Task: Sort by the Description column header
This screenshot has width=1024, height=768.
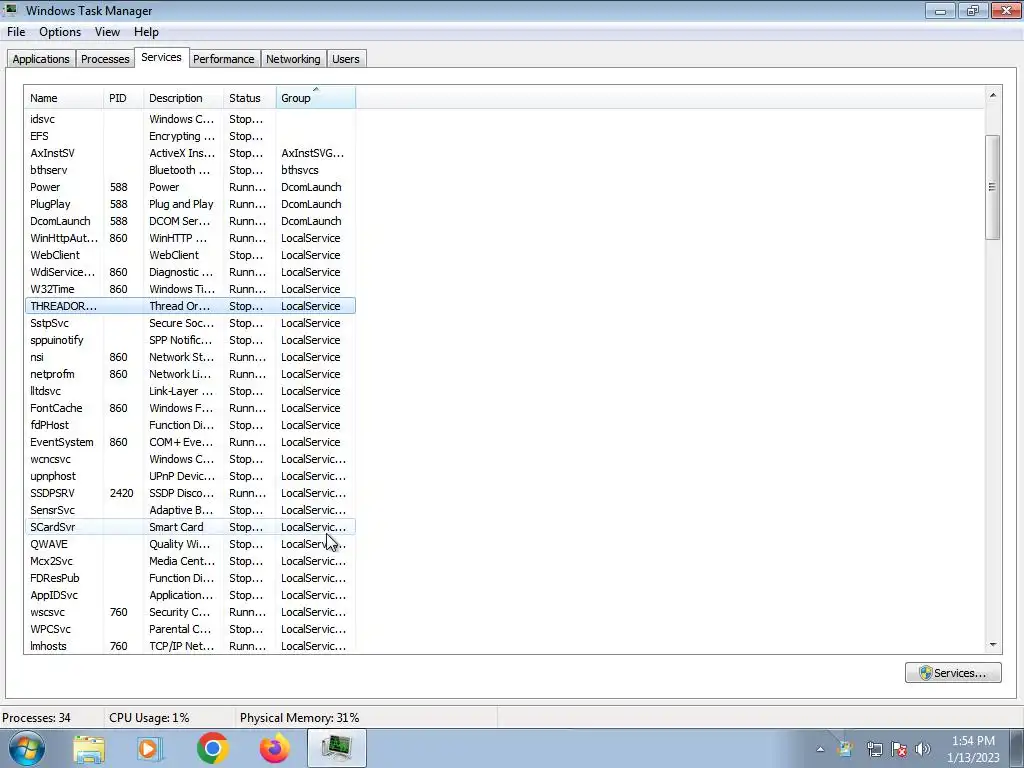Action: [x=184, y=98]
